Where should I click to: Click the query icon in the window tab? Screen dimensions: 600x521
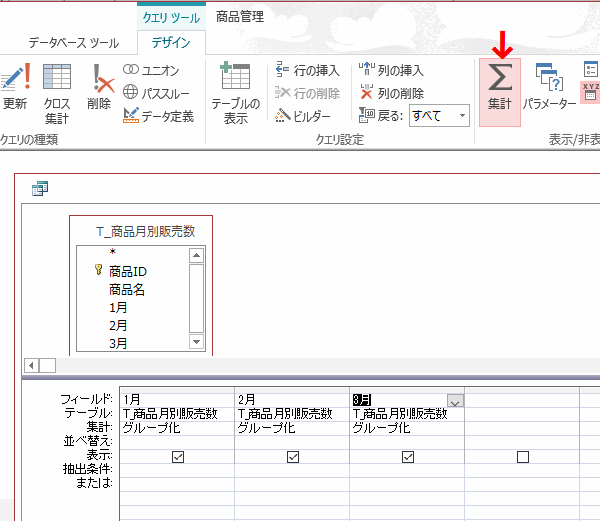40,188
